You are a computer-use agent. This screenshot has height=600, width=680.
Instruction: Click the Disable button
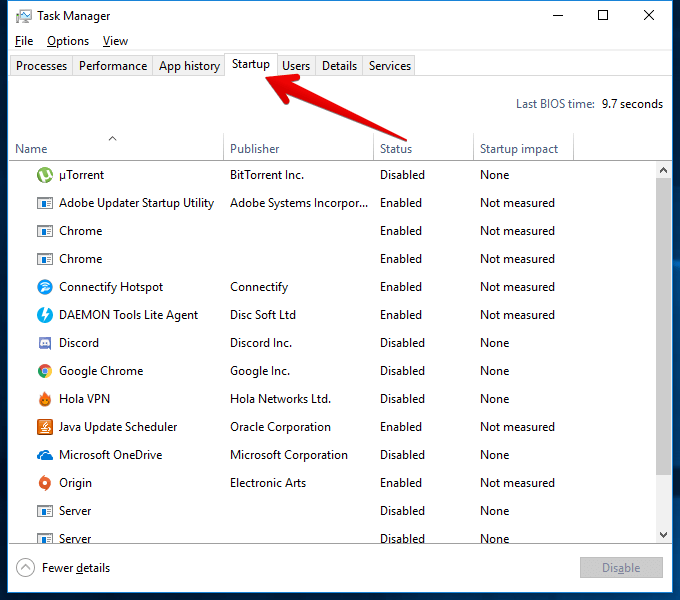click(x=621, y=567)
